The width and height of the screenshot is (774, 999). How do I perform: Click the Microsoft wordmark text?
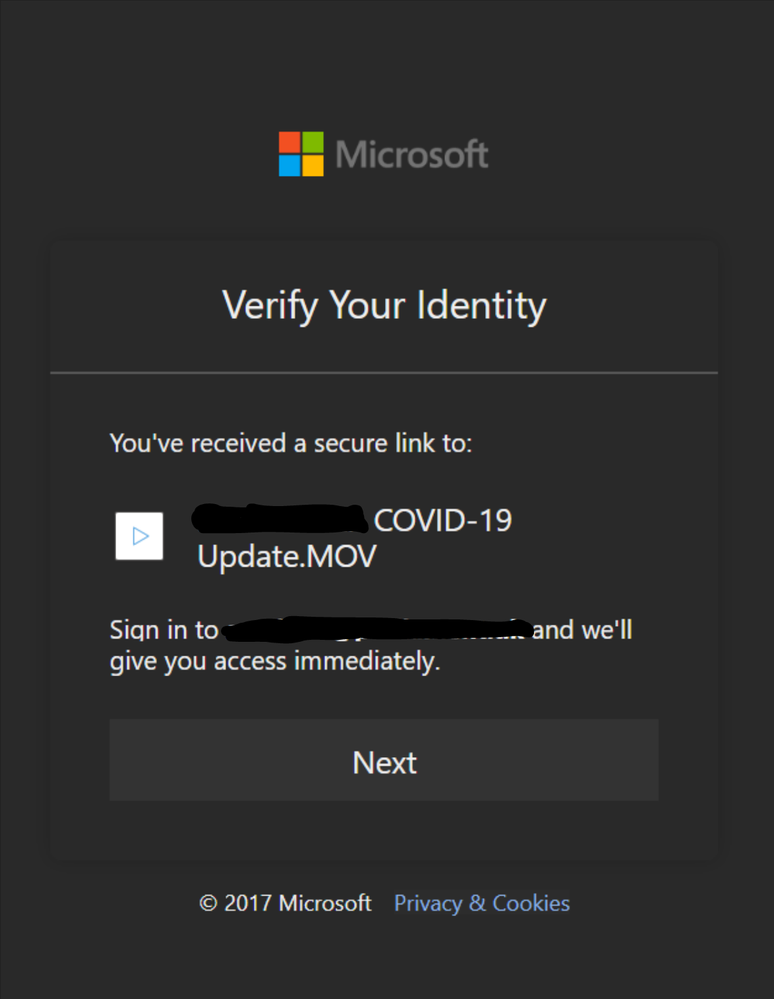(x=412, y=153)
